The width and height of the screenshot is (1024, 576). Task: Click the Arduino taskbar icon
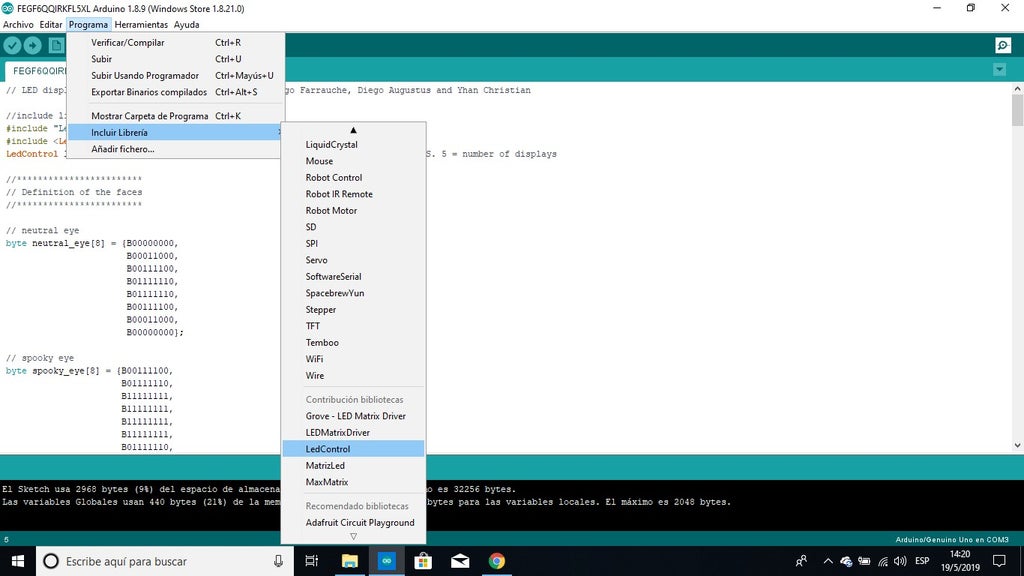(387, 561)
